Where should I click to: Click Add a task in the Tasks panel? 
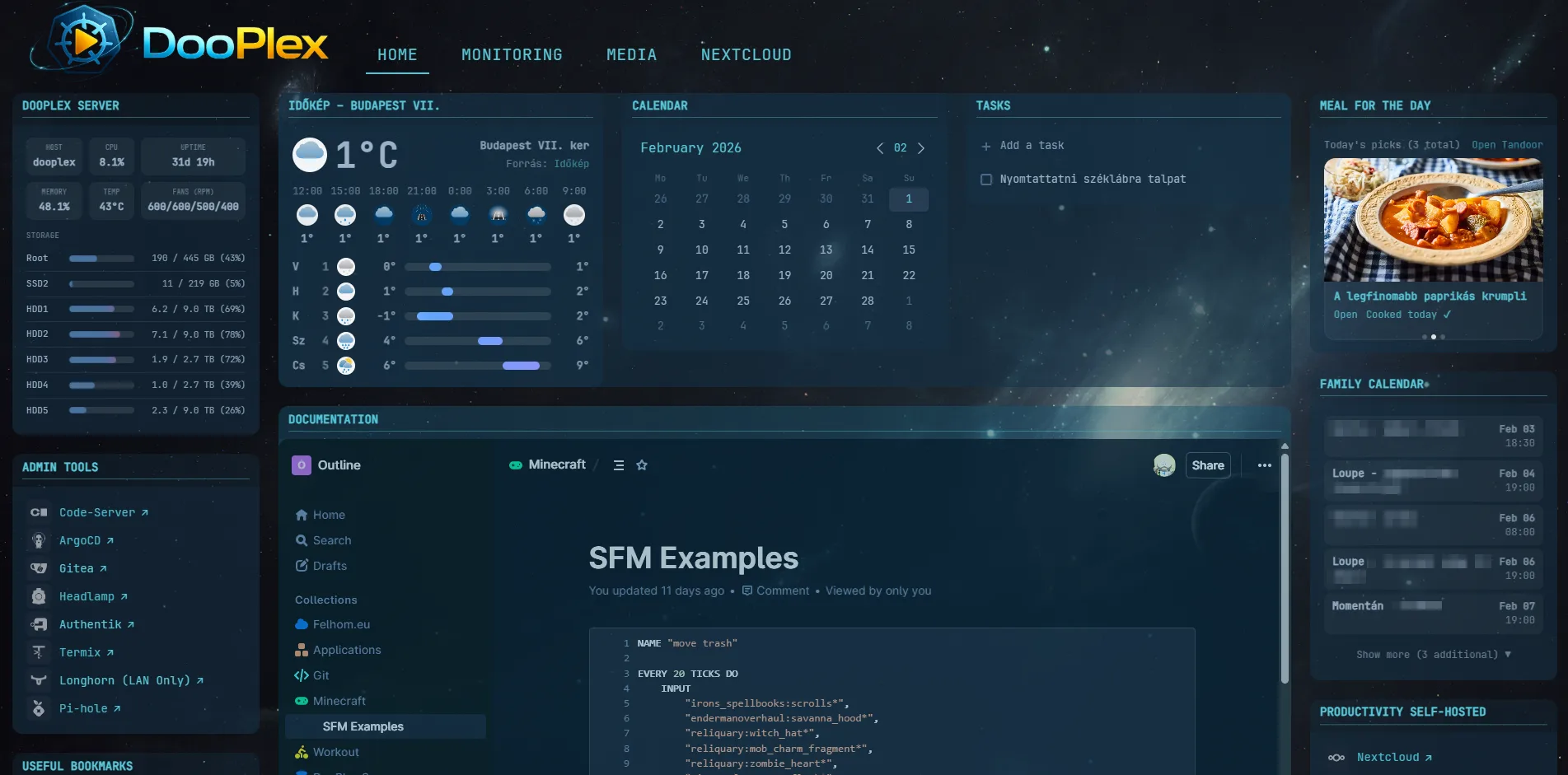point(1023,145)
